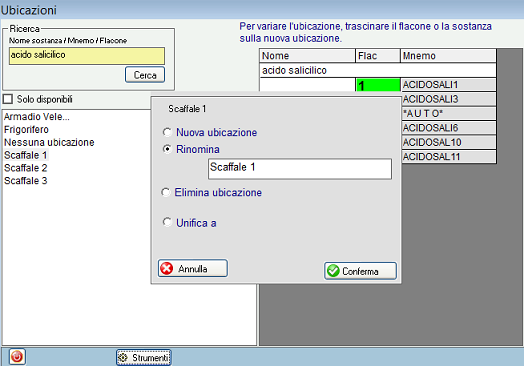Select the Rinomina radio option
524x366 pixels.
167,149
